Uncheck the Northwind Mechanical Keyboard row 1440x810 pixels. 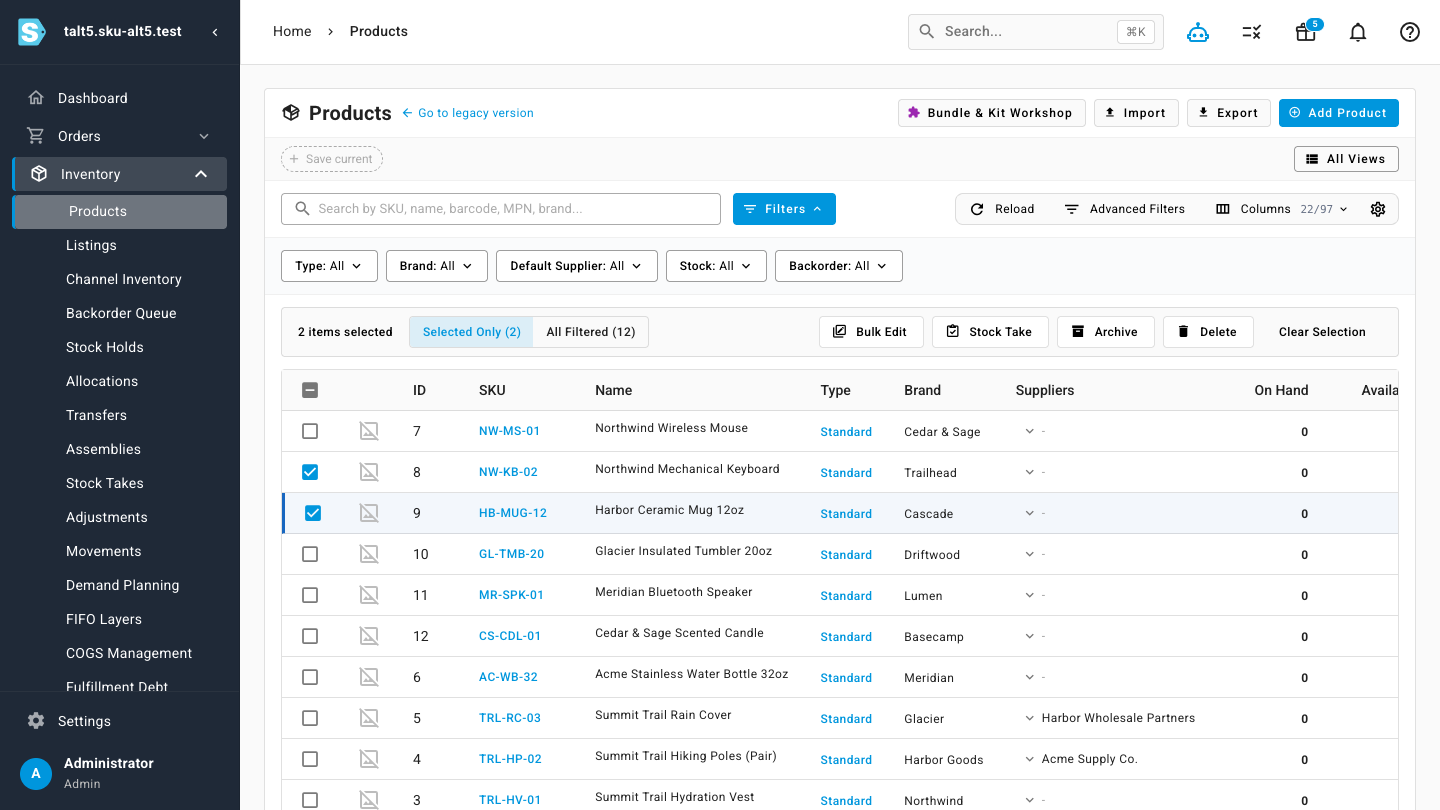pyautogui.click(x=310, y=472)
